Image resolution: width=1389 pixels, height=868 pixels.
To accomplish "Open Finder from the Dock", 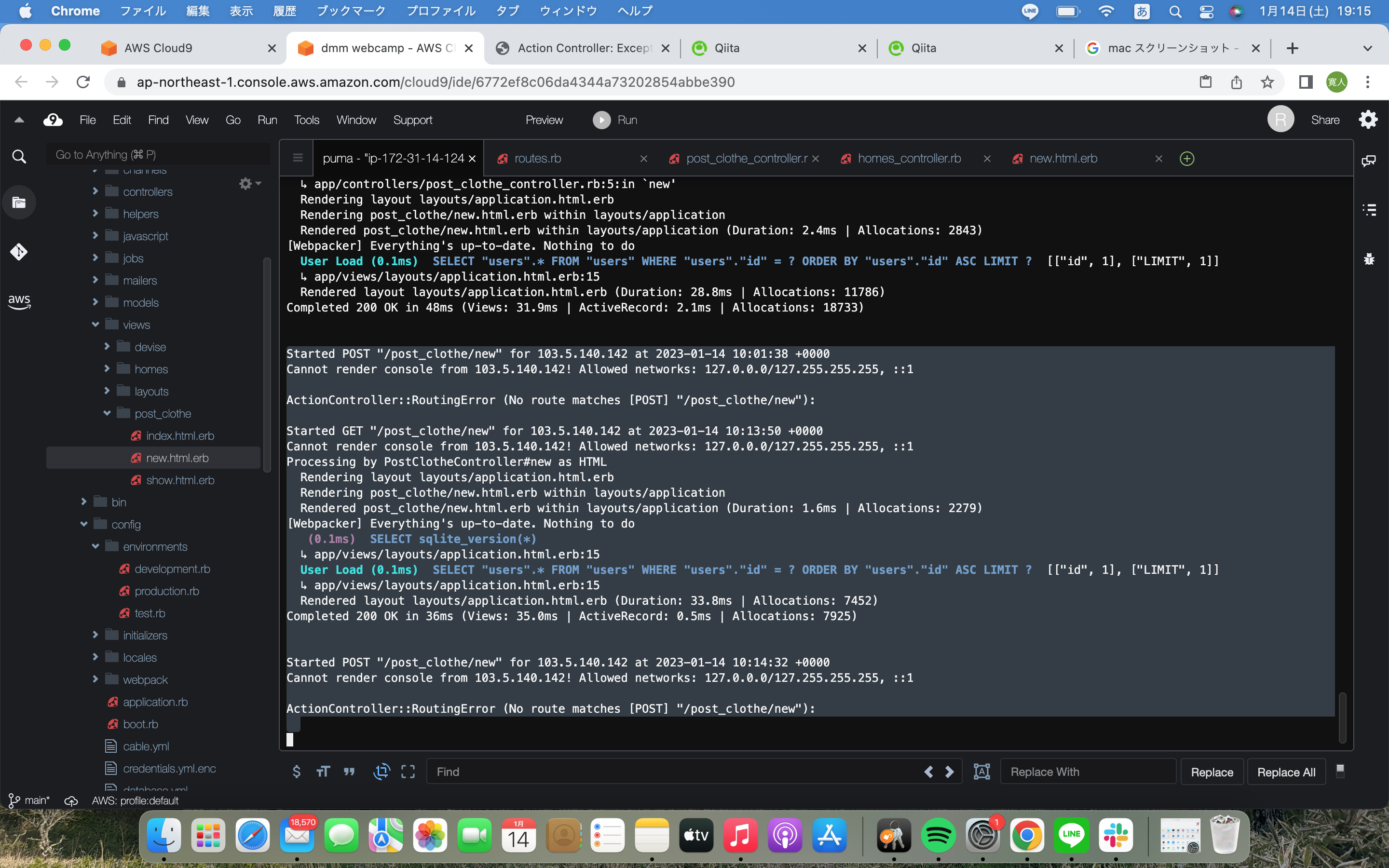I will coord(164,835).
